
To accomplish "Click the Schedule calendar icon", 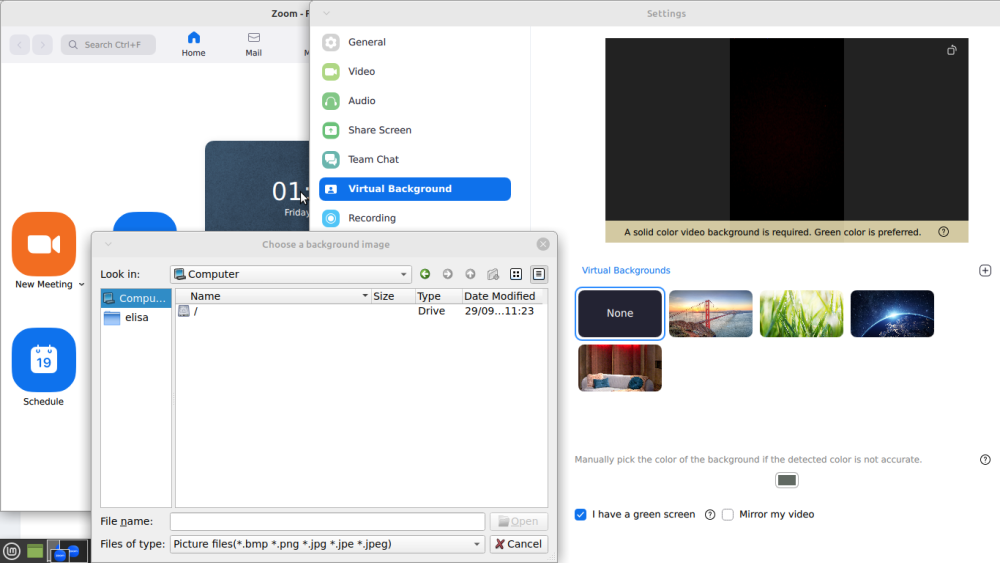I will tap(44, 360).
